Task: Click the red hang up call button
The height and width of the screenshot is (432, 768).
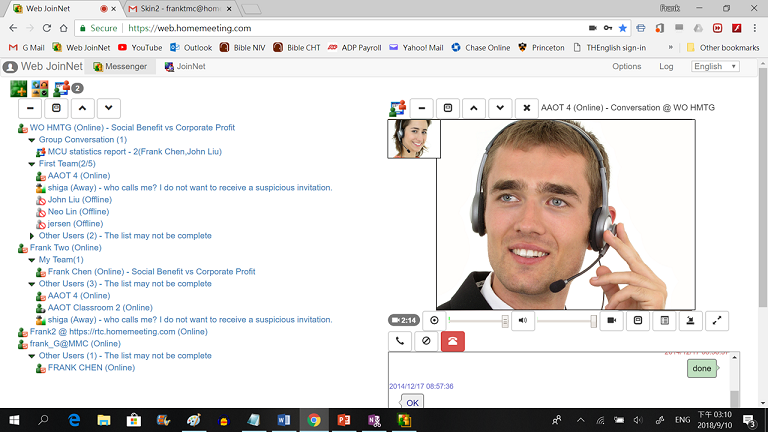Action: tap(453, 341)
